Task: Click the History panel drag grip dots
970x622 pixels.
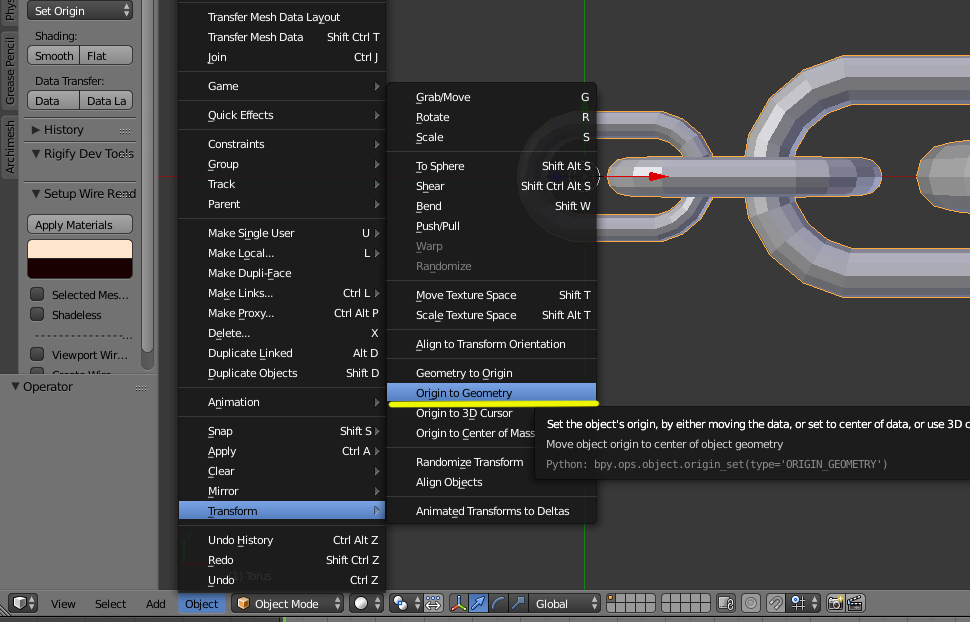Action: click(125, 131)
